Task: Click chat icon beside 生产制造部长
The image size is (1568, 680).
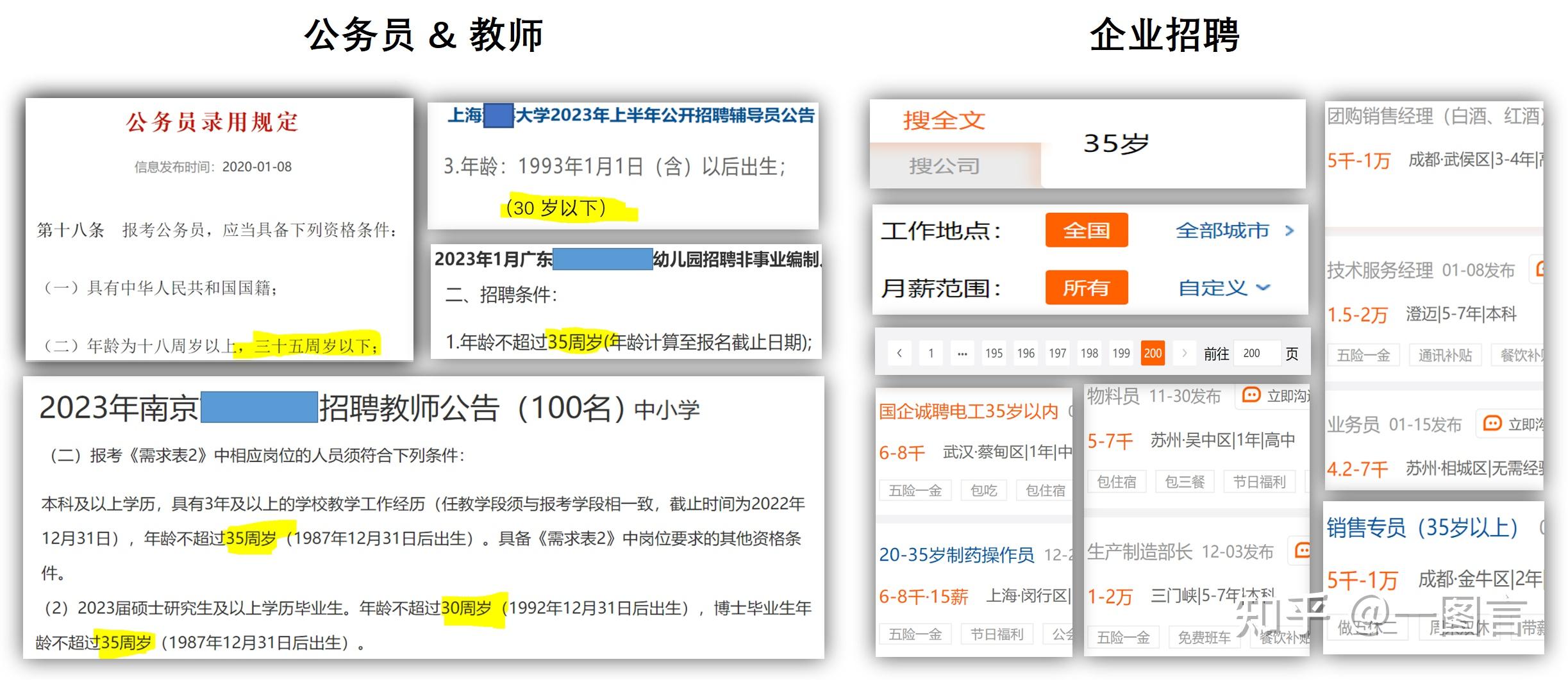Action: pos(1303,551)
